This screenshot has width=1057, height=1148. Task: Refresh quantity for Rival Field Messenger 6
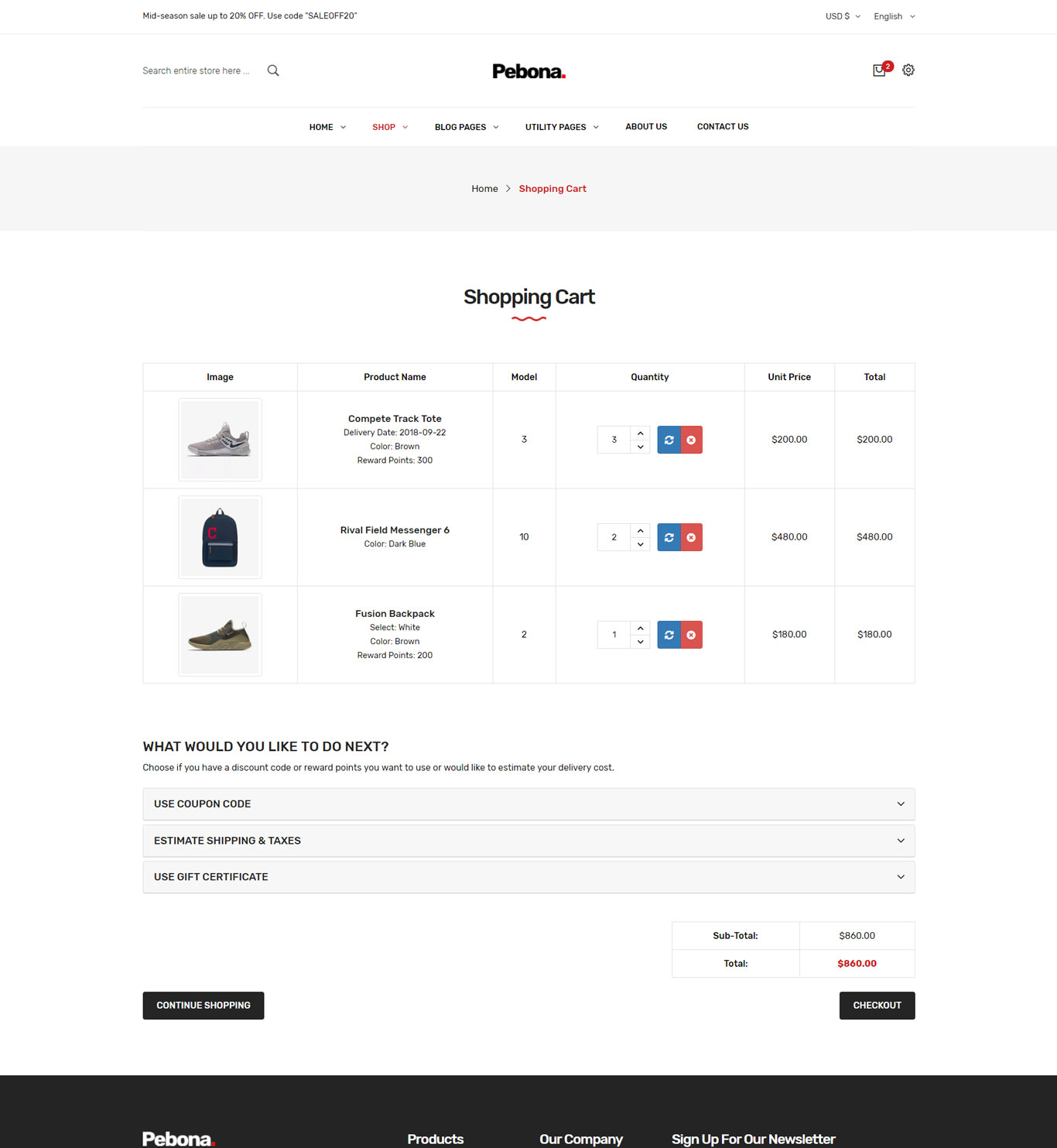669,537
